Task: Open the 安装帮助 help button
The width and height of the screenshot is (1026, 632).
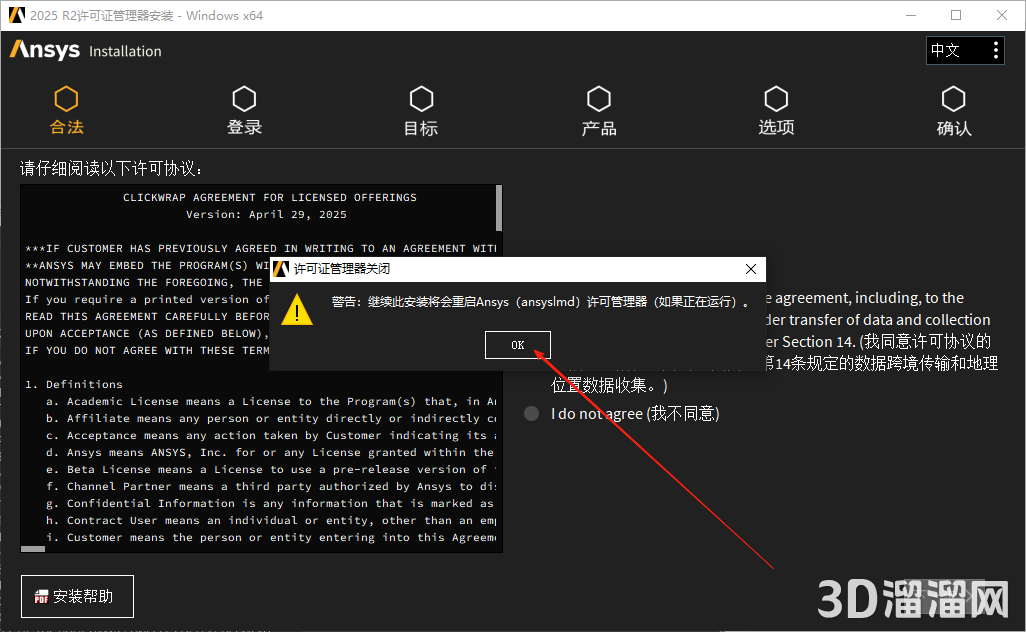Action: coord(77,597)
